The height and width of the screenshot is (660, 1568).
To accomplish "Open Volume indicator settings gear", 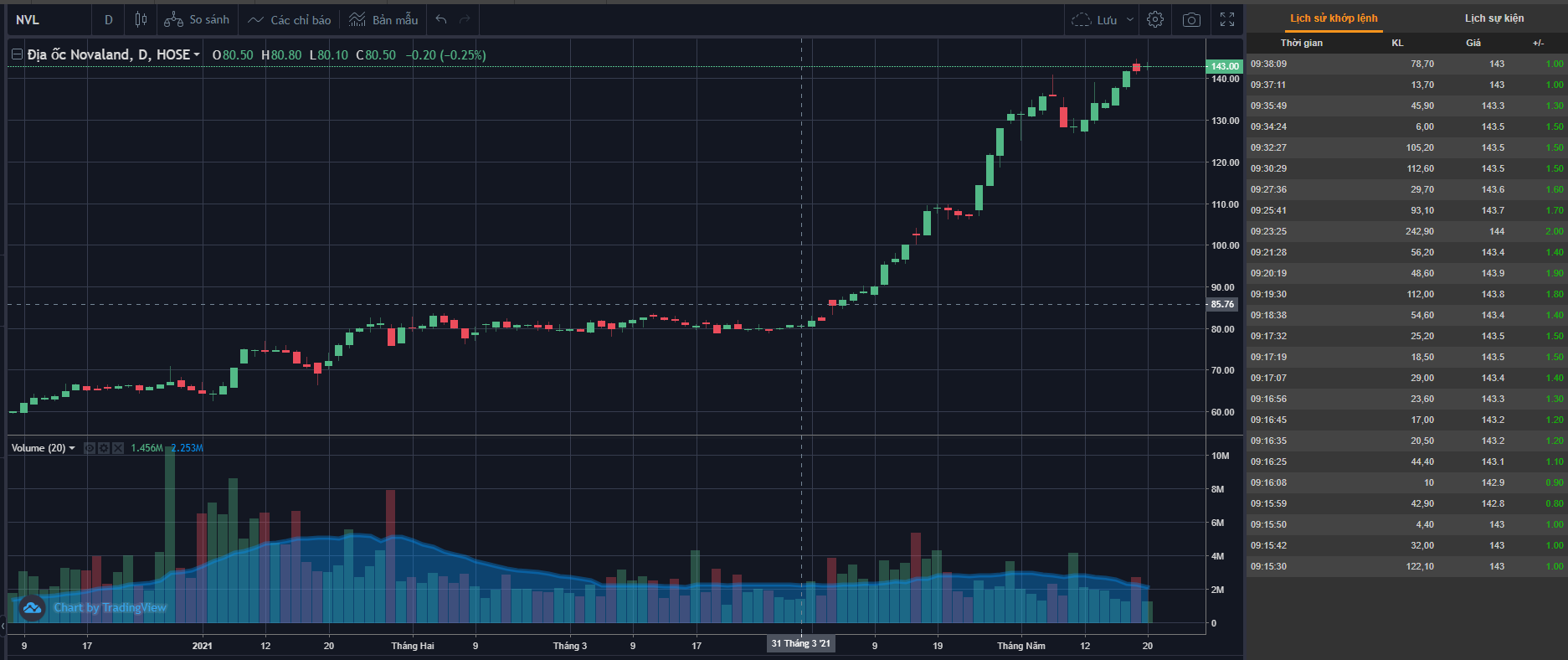I will (104, 448).
